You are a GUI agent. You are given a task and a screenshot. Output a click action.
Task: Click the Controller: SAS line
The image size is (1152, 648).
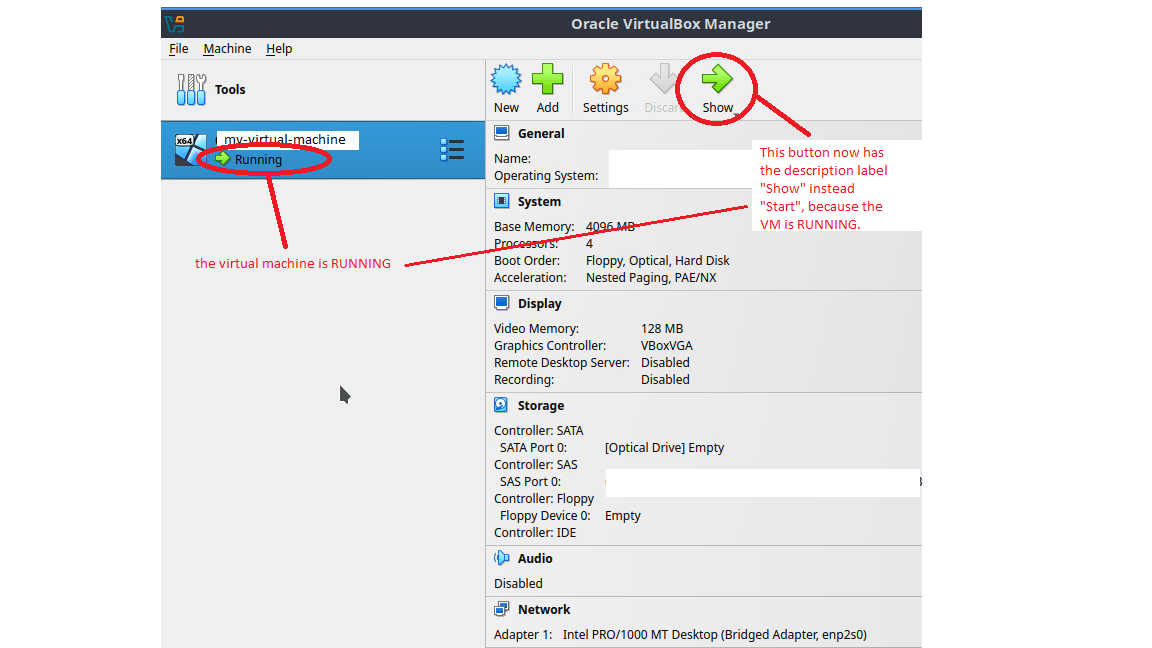coord(536,464)
